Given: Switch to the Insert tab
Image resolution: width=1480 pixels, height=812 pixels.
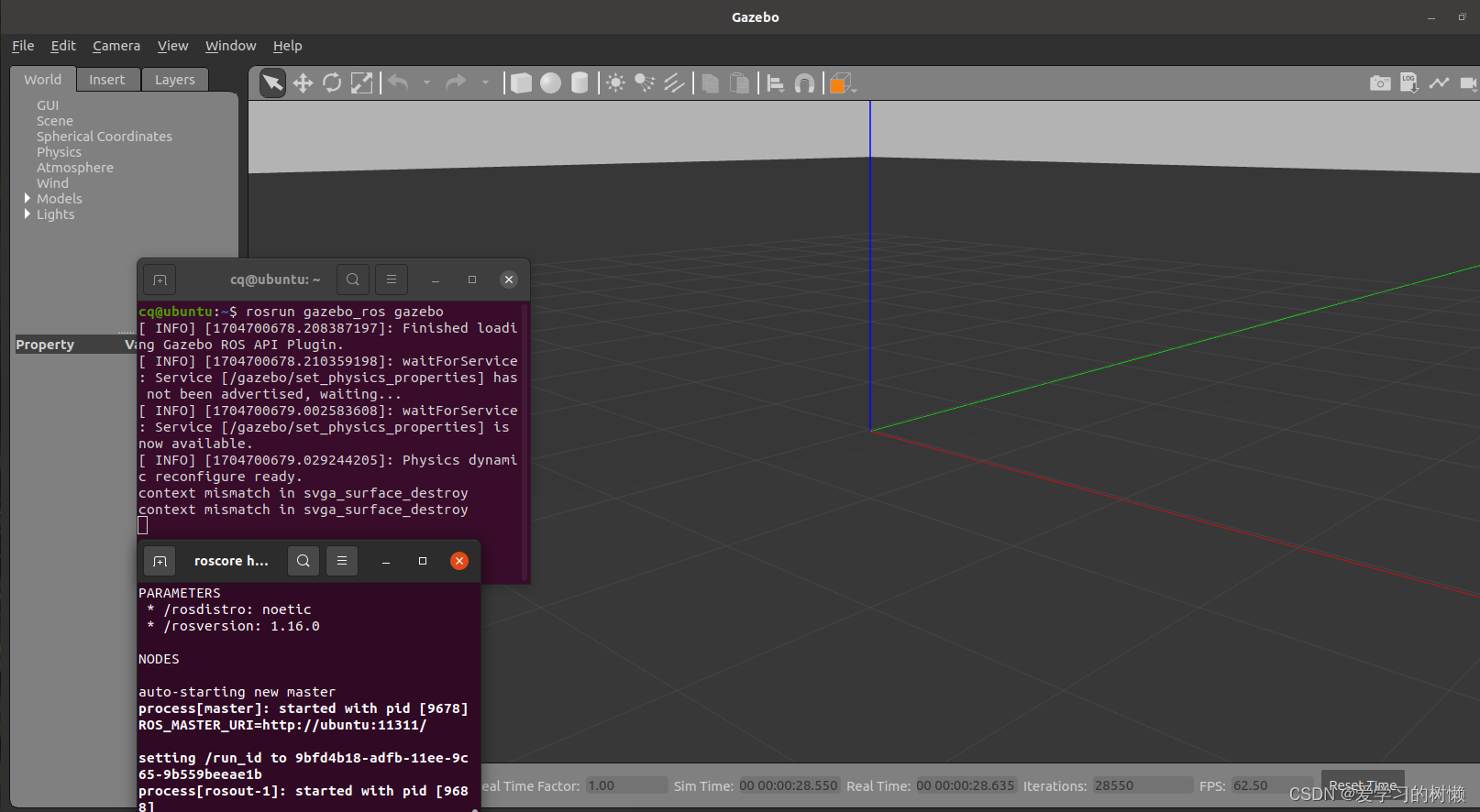Looking at the screenshot, I should coord(107,80).
